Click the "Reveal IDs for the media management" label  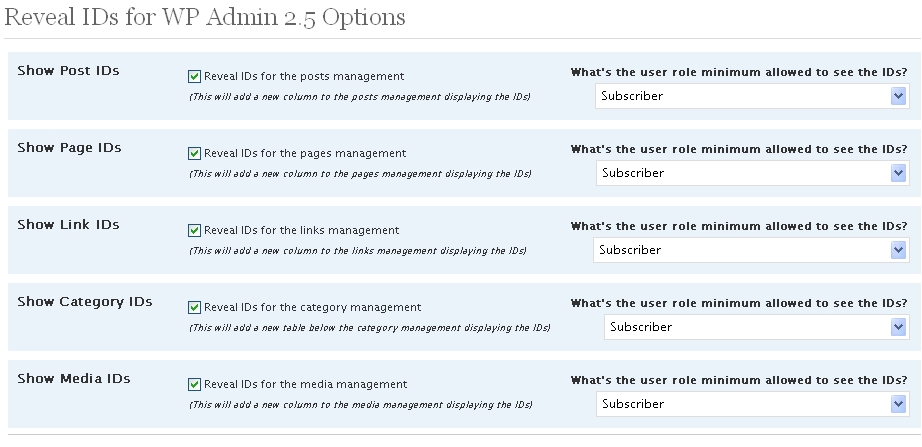(305, 384)
